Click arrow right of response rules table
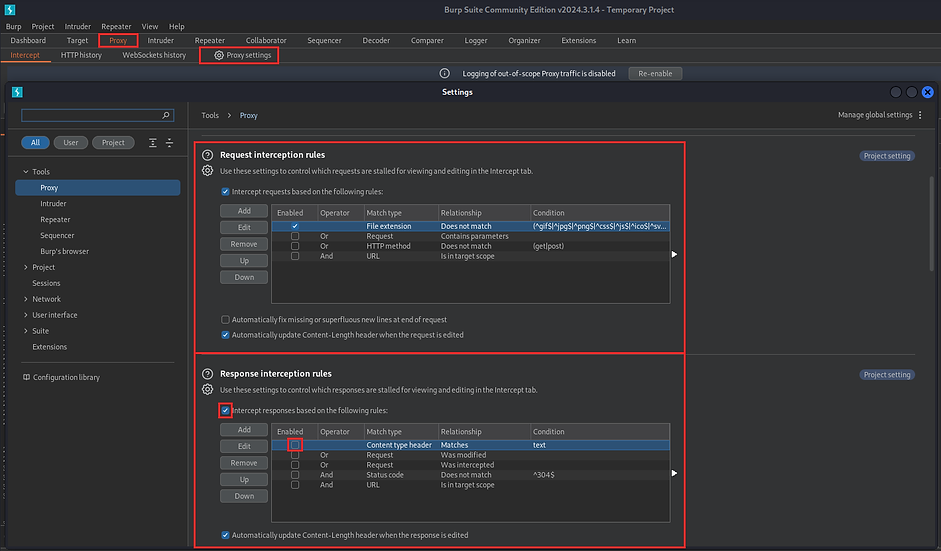The height and width of the screenshot is (551, 941). pos(675,473)
